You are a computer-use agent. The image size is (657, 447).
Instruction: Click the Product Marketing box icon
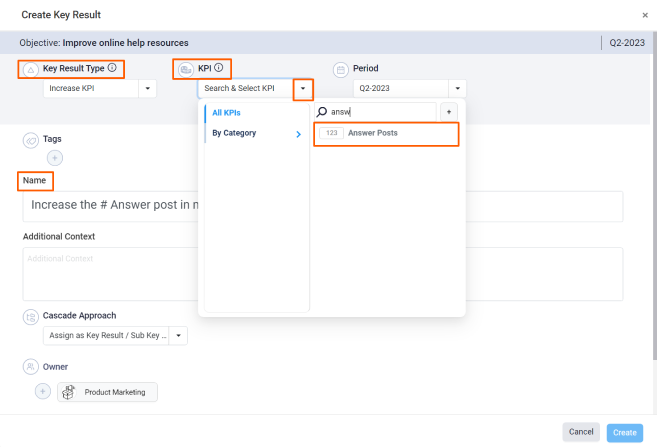(x=68, y=392)
